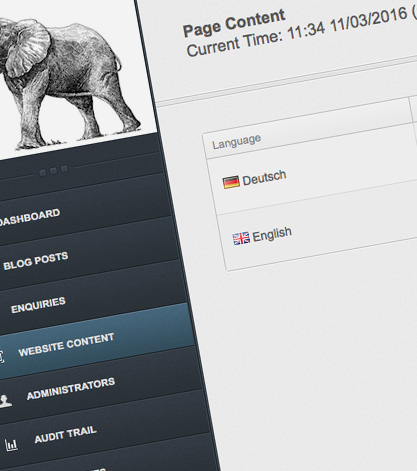
Task: Click the Administrators user silhouette icon
Action: coord(5,401)
